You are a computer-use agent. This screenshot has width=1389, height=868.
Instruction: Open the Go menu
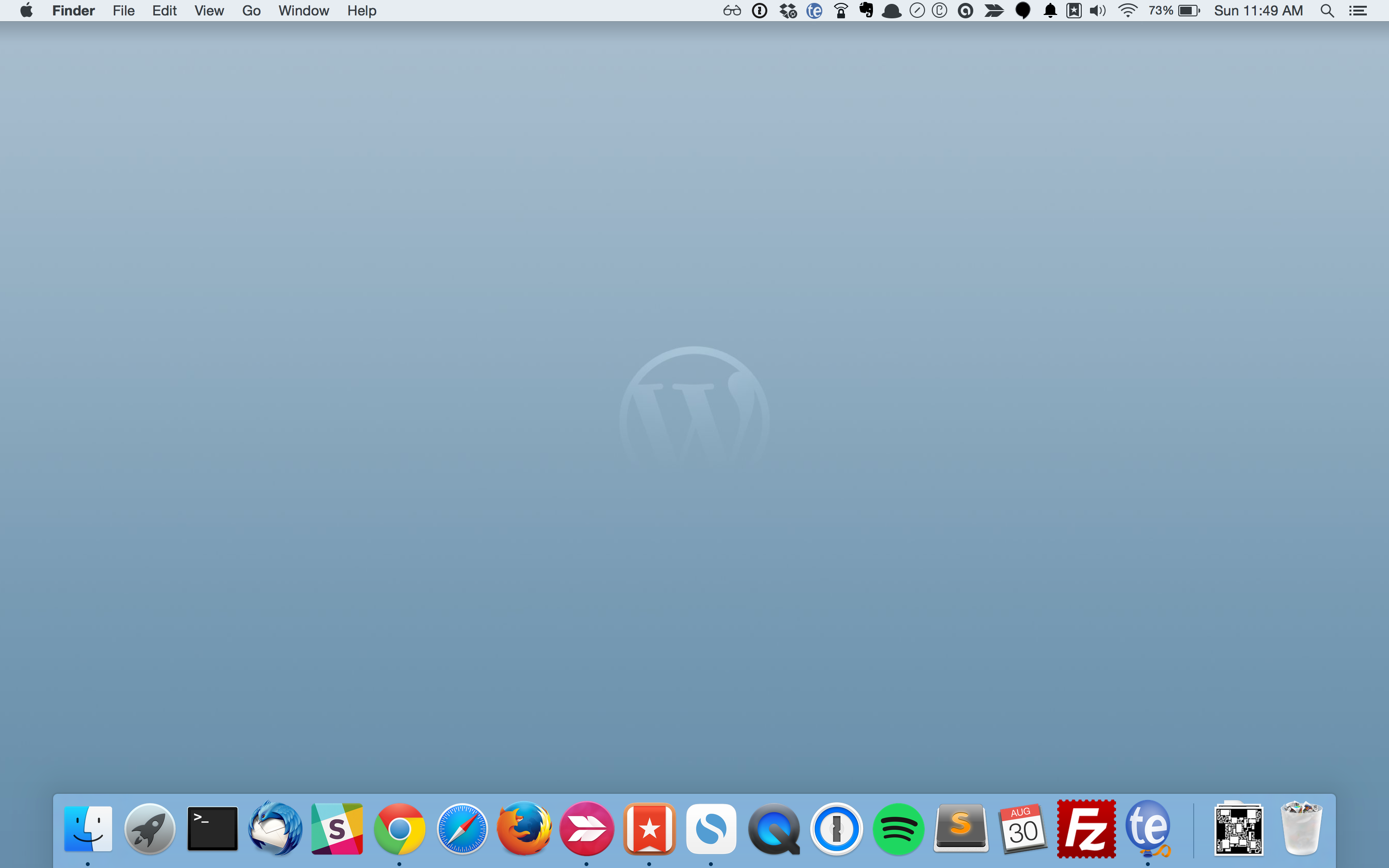251,11
